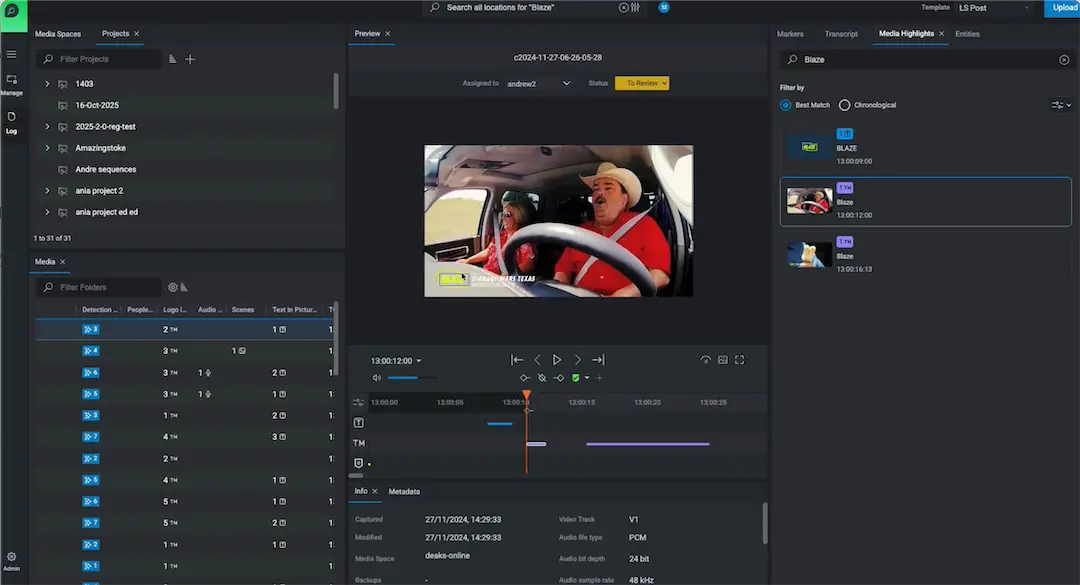The height and width of the screenshot is (585, 1080).
Task: Clear the Blaze search in Media Highlights
Action: [1064, 60]
